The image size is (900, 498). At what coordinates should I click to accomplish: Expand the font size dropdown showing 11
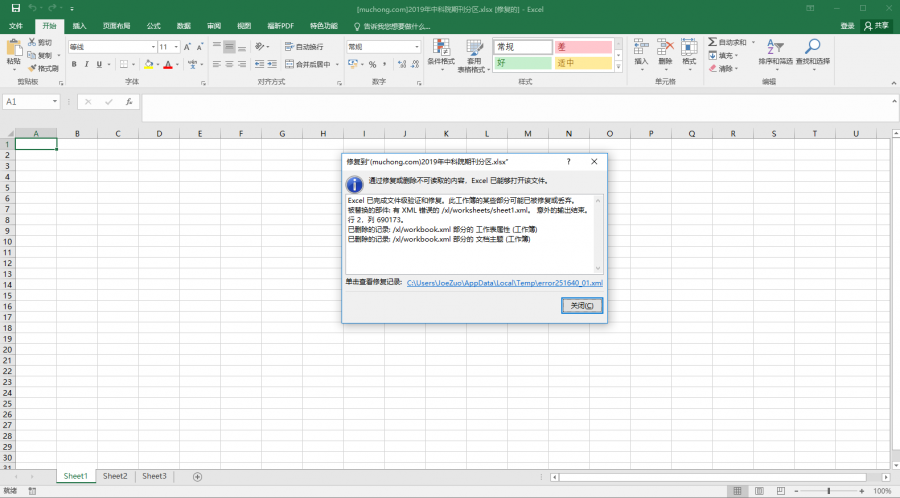[x=176, y=46]
